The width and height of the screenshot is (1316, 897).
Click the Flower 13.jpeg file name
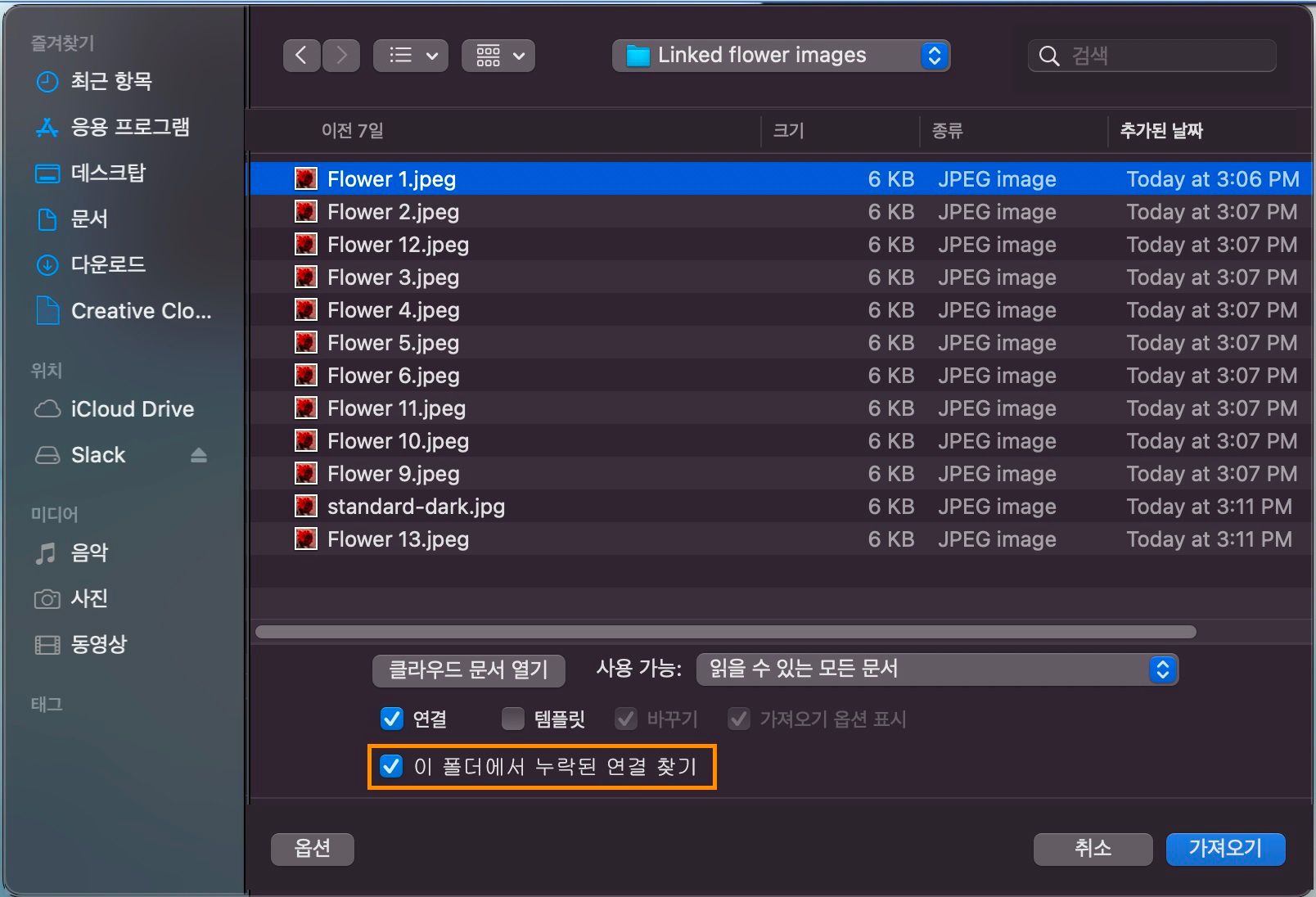click(399, 539)
